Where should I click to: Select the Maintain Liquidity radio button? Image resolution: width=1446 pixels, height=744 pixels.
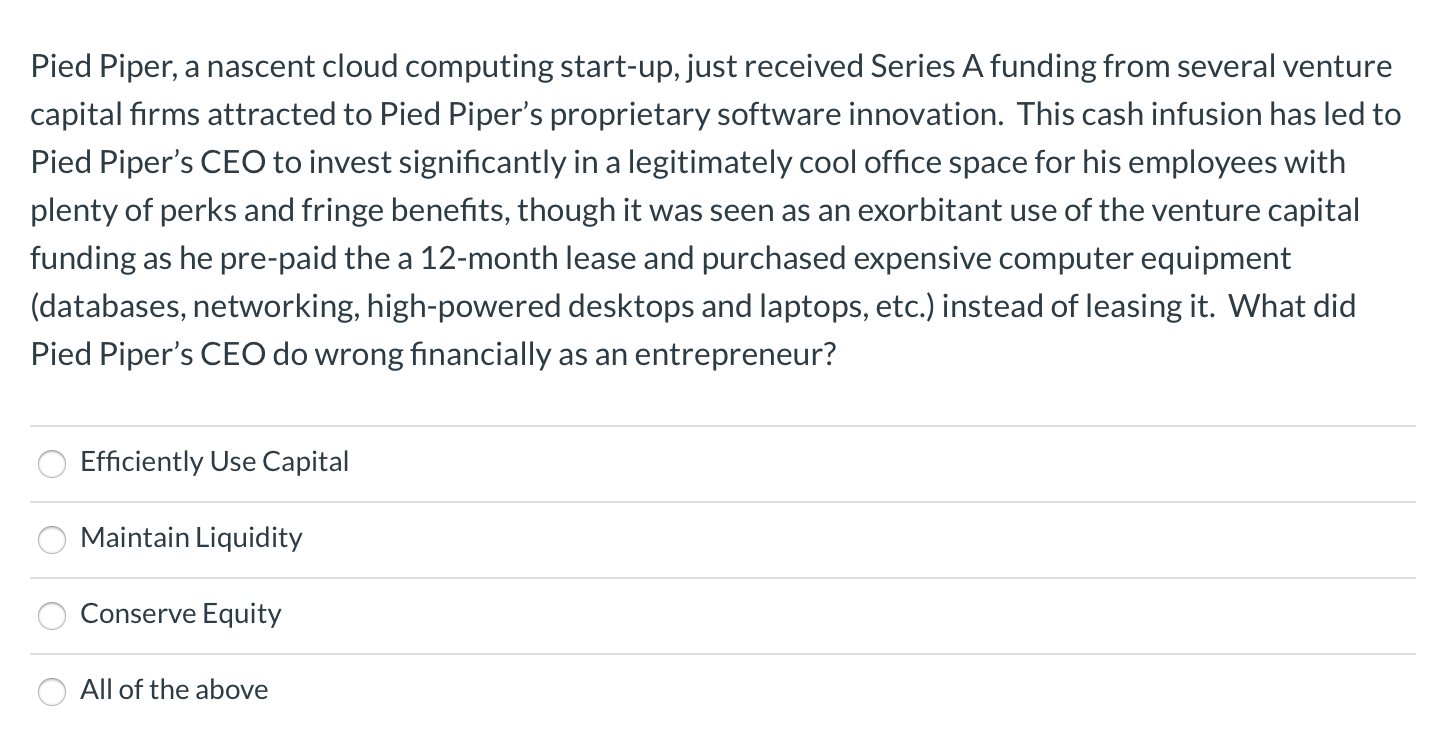(52, 540)
